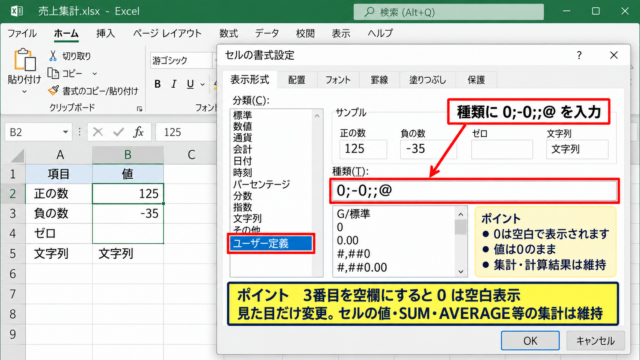Switch to the Page Layout ribbon tab
640x360 pixels.
pos(167,33)
